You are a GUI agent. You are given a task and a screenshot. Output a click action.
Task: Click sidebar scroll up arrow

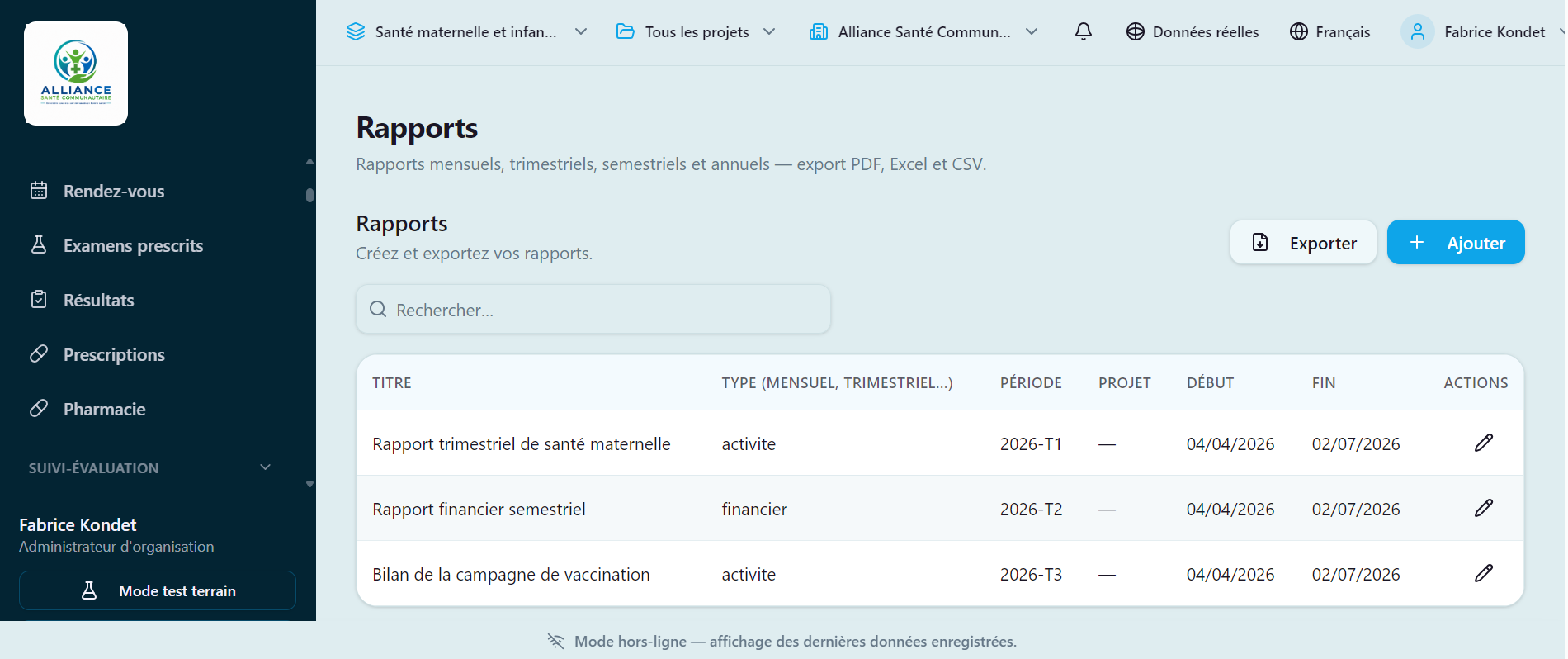[x=309, y=162]
